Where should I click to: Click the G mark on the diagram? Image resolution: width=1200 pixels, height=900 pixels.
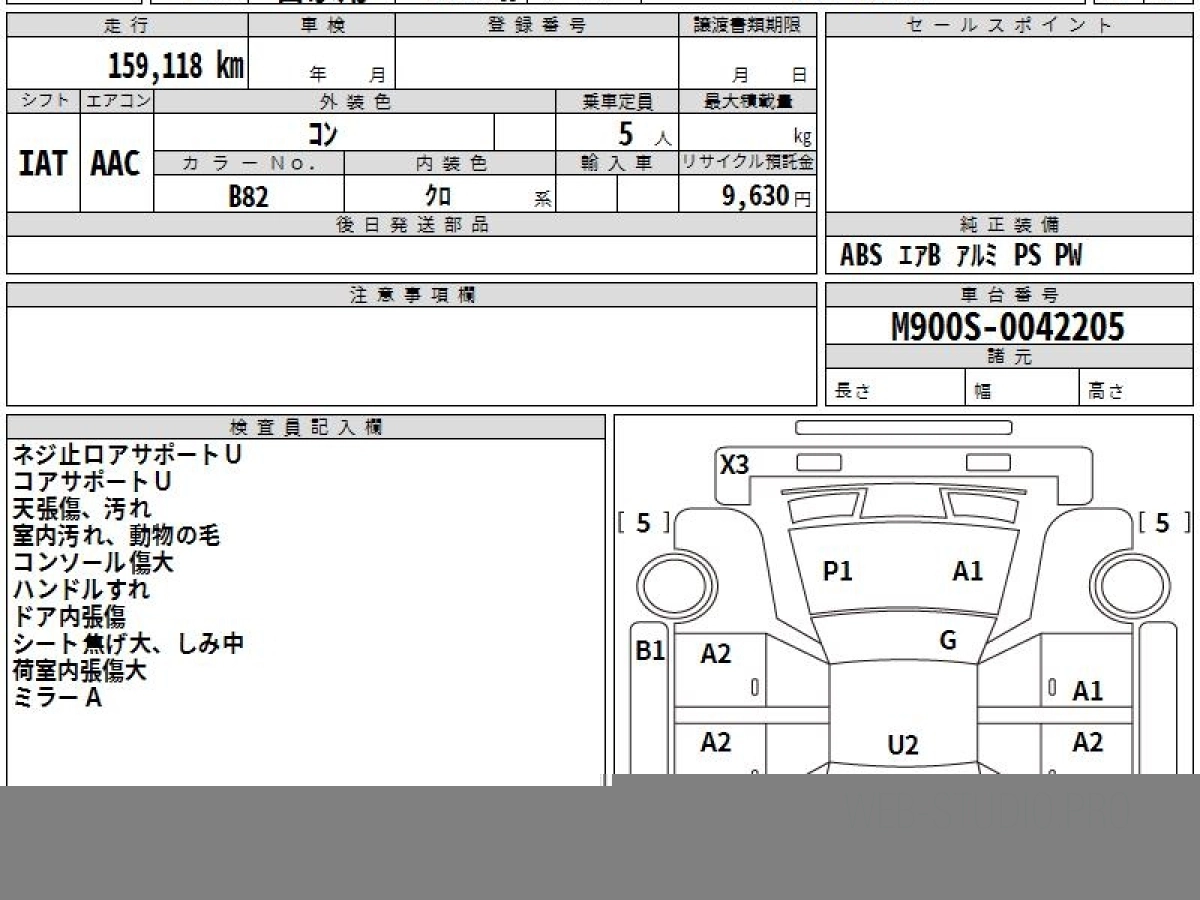point(948,641)
